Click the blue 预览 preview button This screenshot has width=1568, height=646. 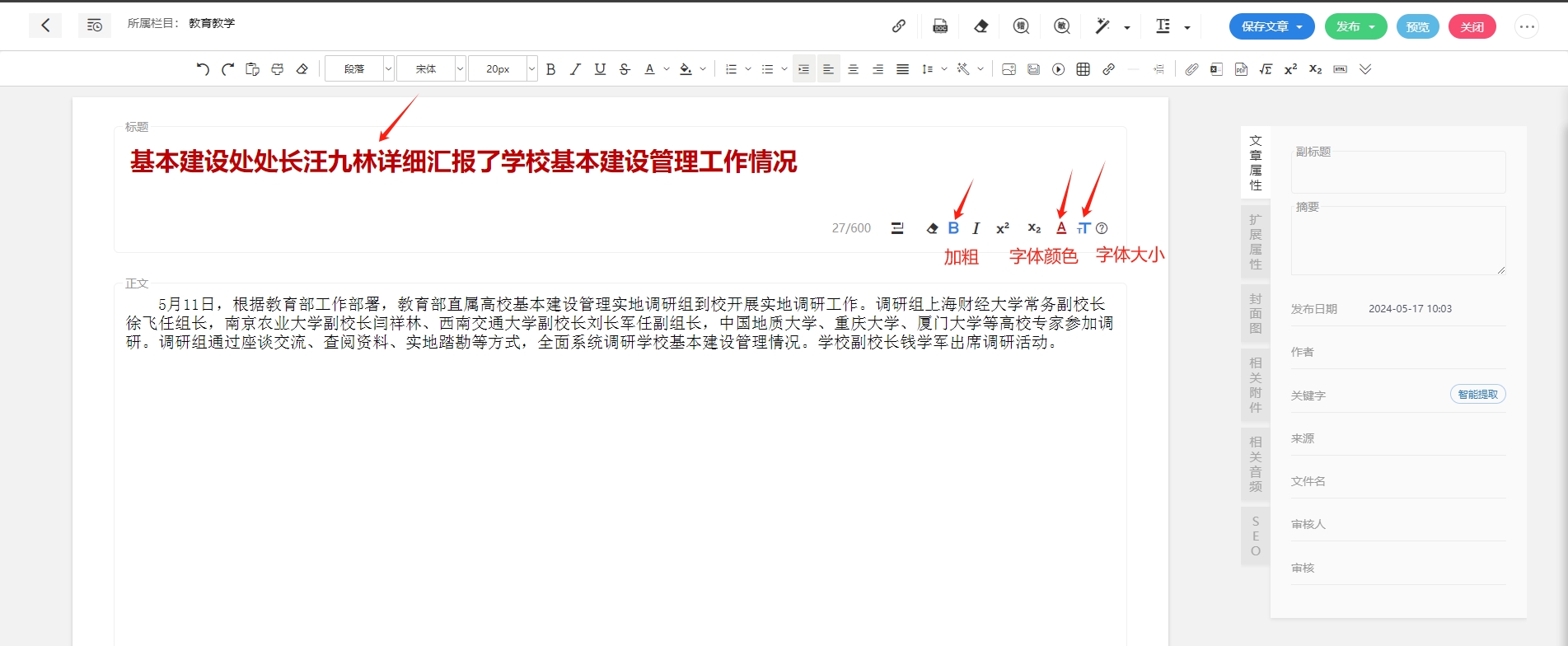pos(1417,26)
